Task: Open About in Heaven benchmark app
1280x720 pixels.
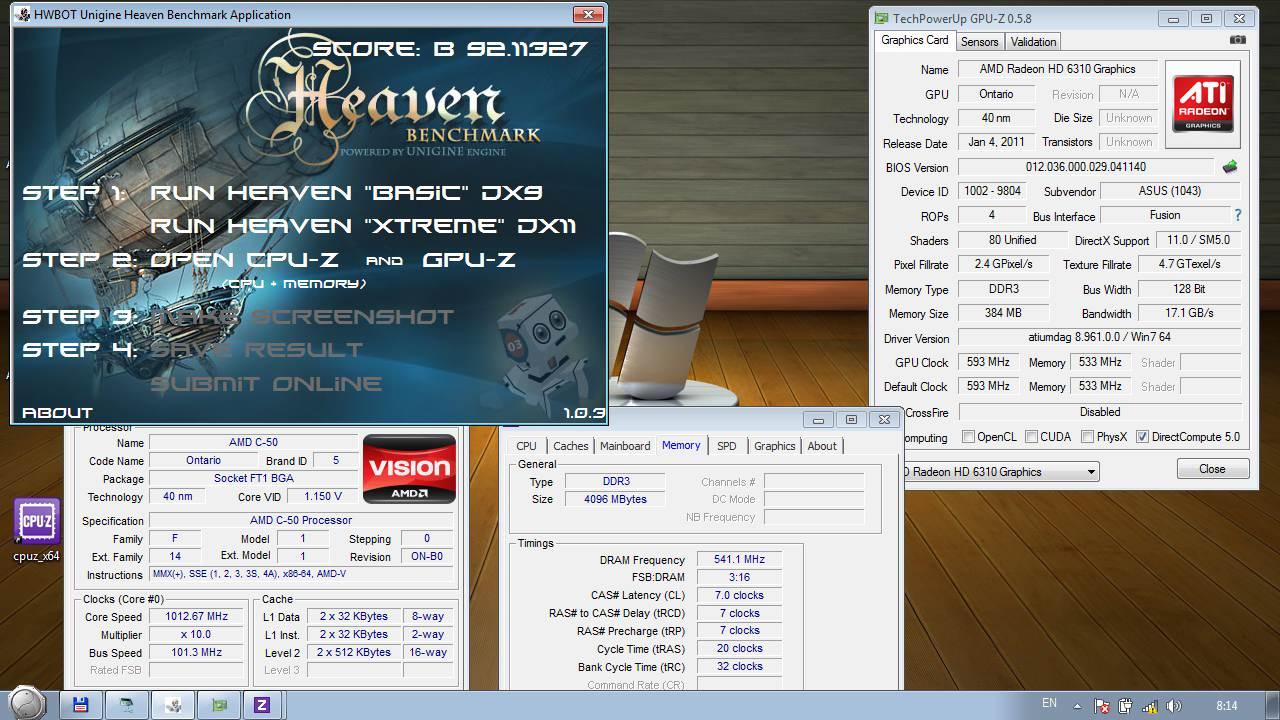Action: 57,412
